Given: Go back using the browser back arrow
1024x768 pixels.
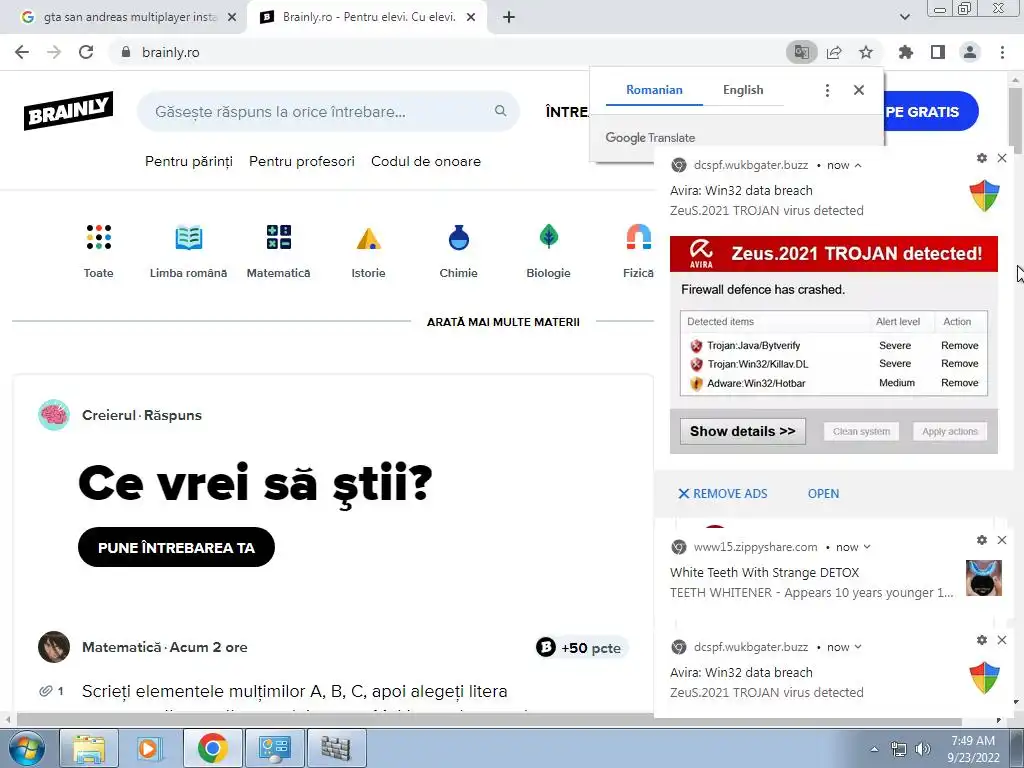Looking at the screenshot, I should [x=22, y=52].
